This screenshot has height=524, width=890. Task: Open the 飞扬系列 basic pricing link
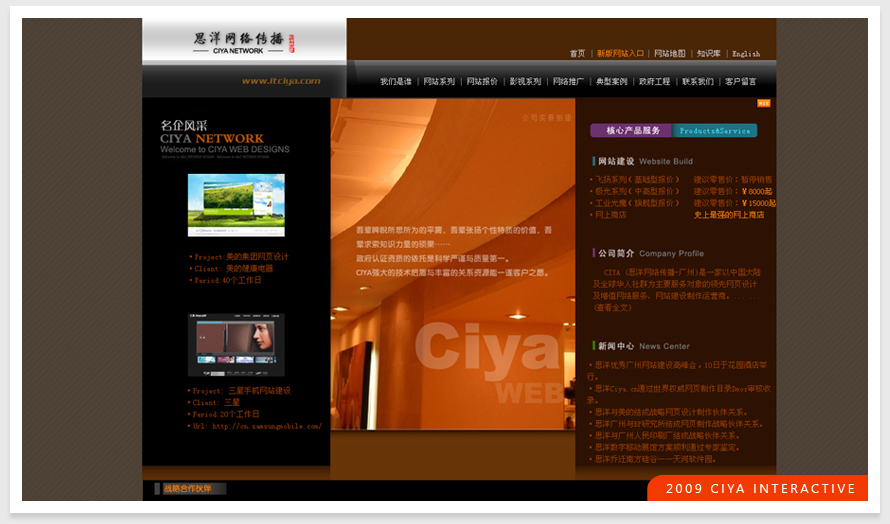pos(634,179)
